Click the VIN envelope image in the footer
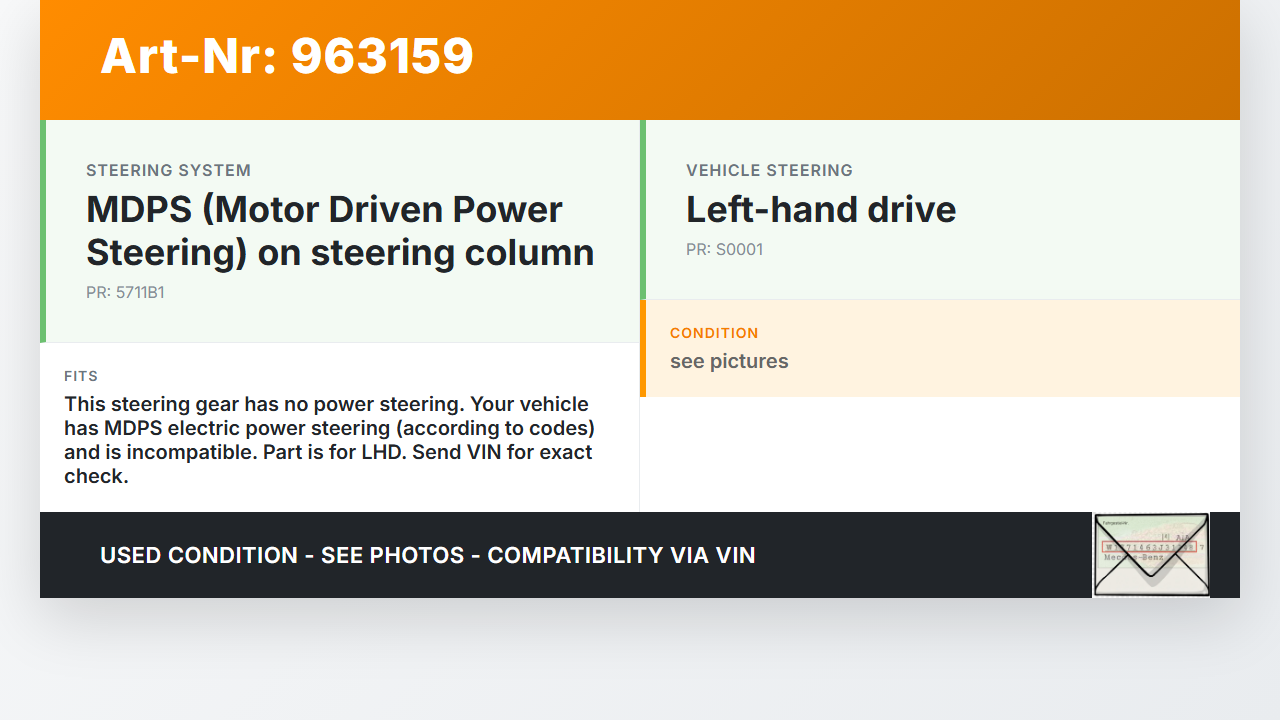Screen dimensions: 1280x720 [x=1151, y=555]
